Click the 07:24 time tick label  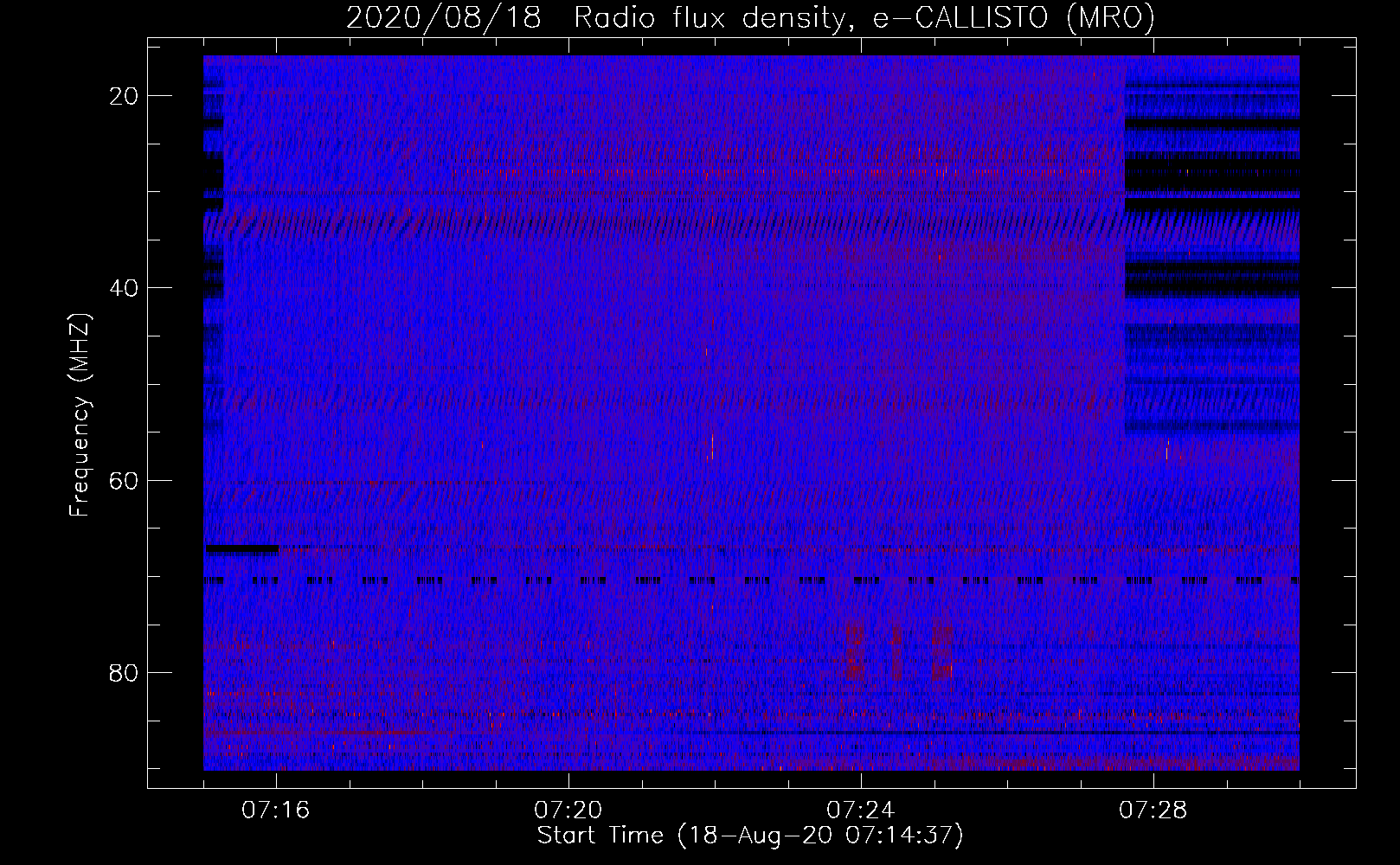pyautogui.click(x=861, y=811)
